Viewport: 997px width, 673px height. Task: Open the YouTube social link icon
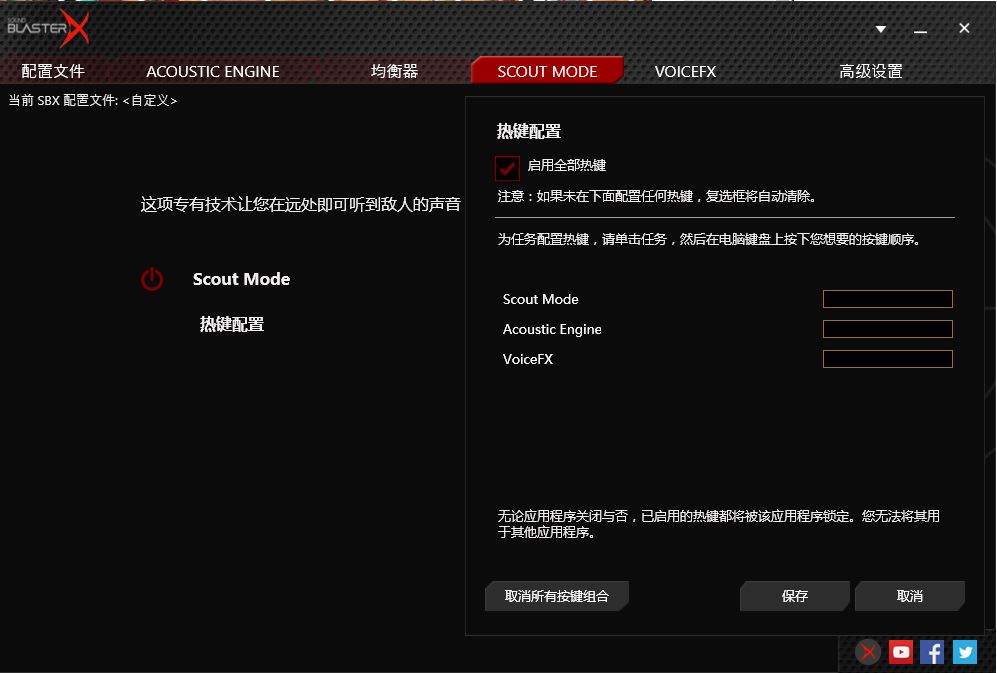coord(900,652)
